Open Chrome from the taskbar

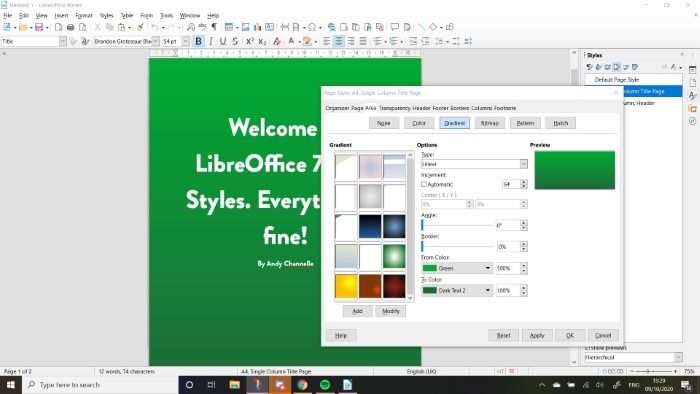coord(302,385)
